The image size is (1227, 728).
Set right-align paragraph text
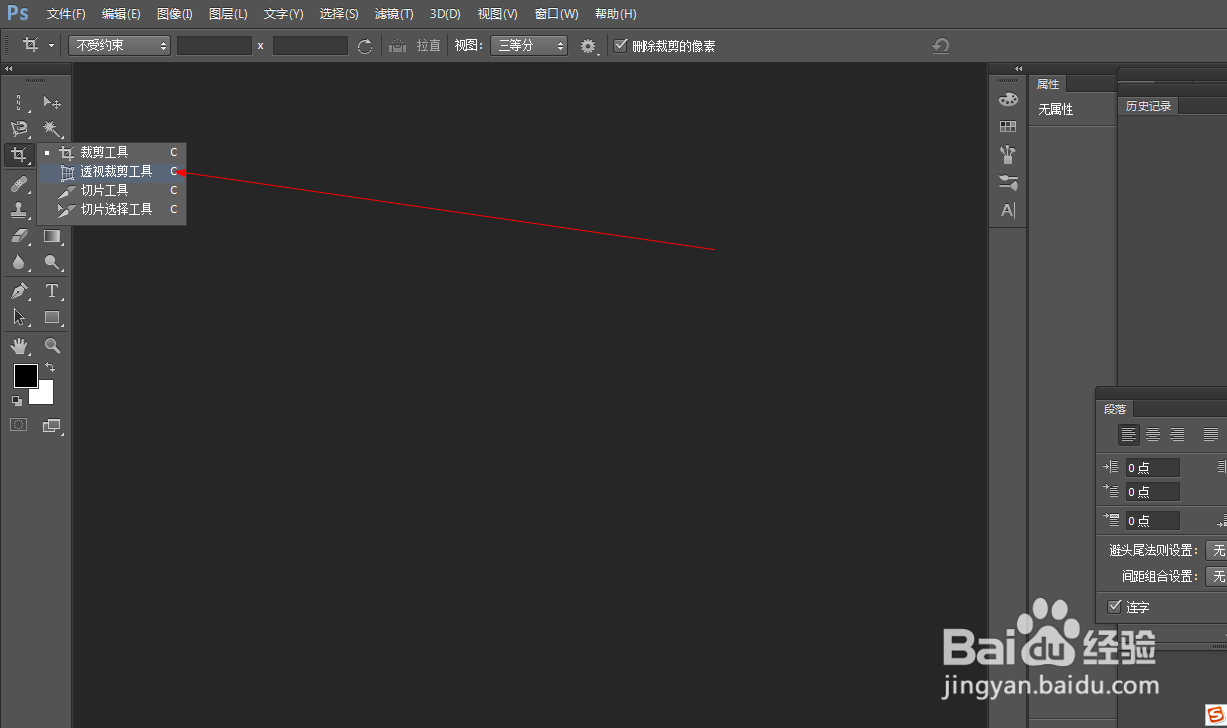(x=1177, y=435)
